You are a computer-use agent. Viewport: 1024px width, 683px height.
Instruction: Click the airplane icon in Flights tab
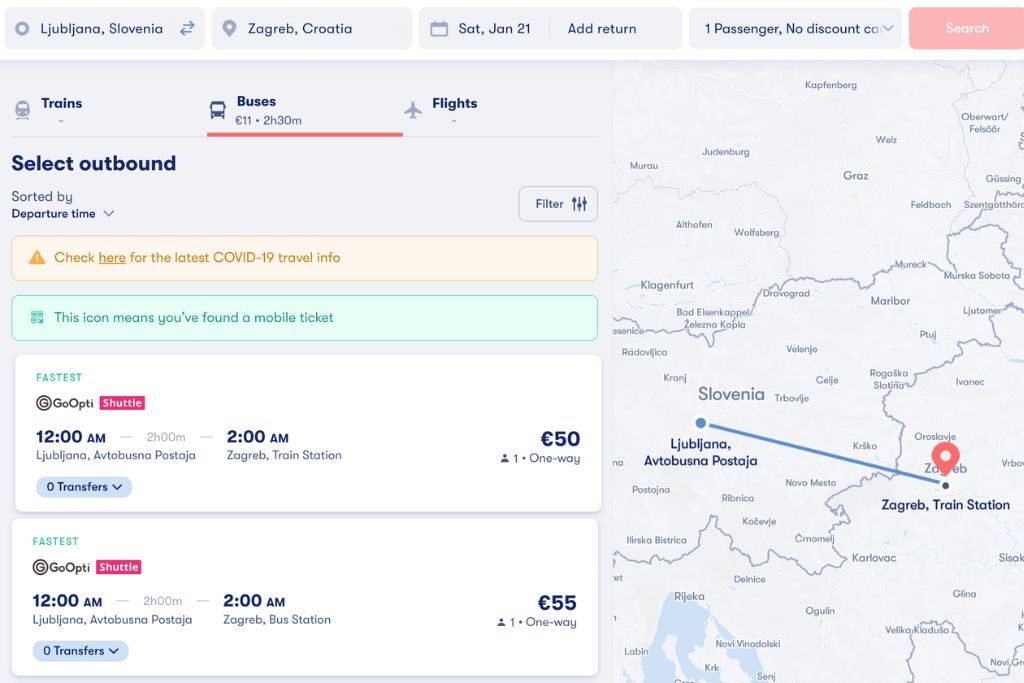click(x=413, y=110)
